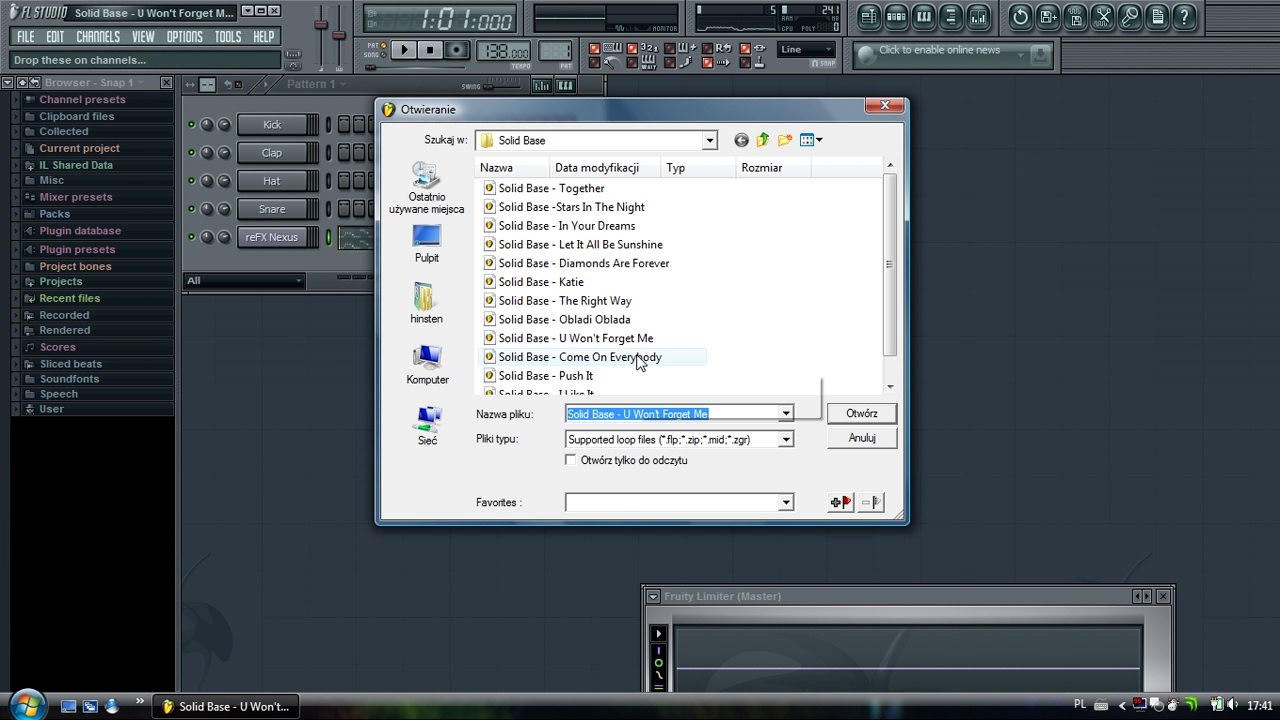Open the VIEW menu
The width and height of the screenshot is (1280, 720).
coord(143,37)
